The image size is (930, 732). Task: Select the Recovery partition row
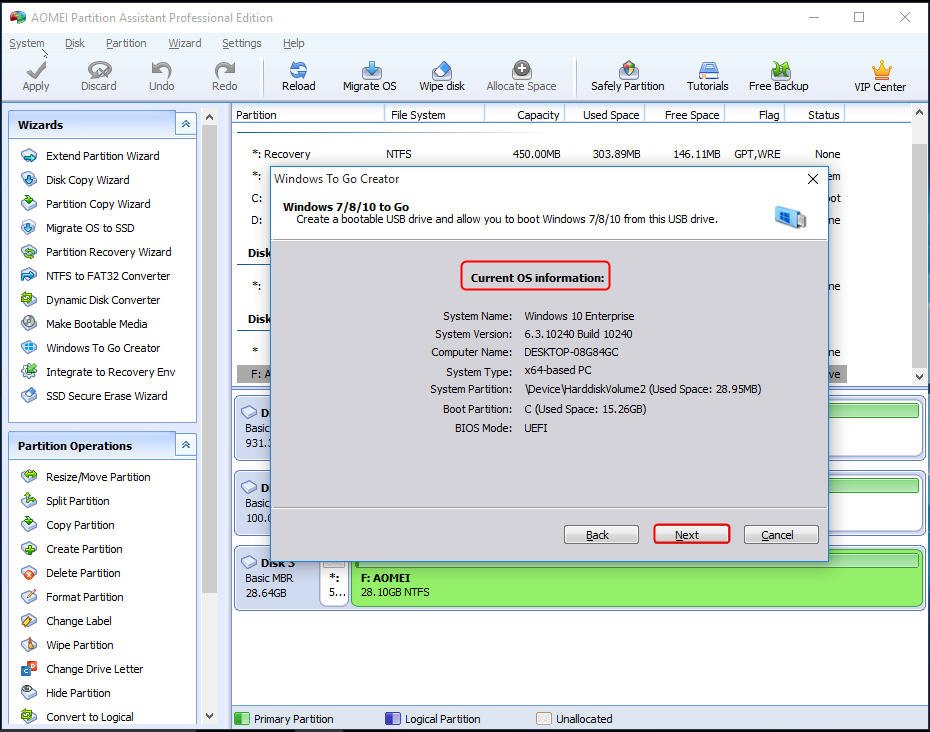pyautogui.click(x=542, y=154)
